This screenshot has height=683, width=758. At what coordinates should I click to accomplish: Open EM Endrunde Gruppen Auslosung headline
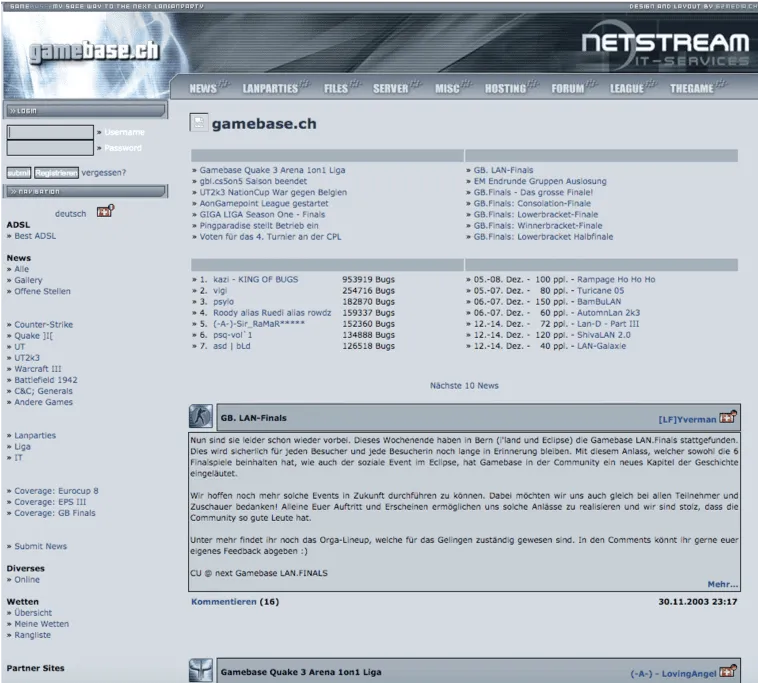(540, 181)
